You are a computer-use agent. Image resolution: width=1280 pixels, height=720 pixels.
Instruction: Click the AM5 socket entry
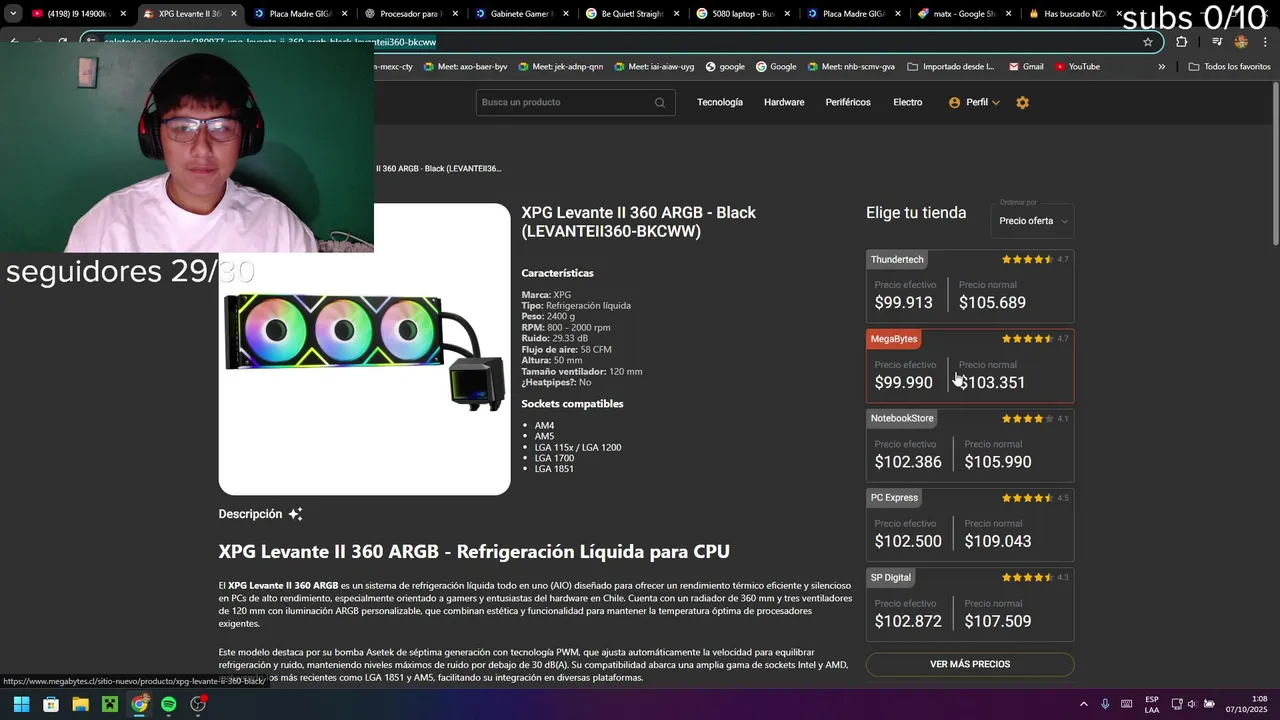[544, 436]
